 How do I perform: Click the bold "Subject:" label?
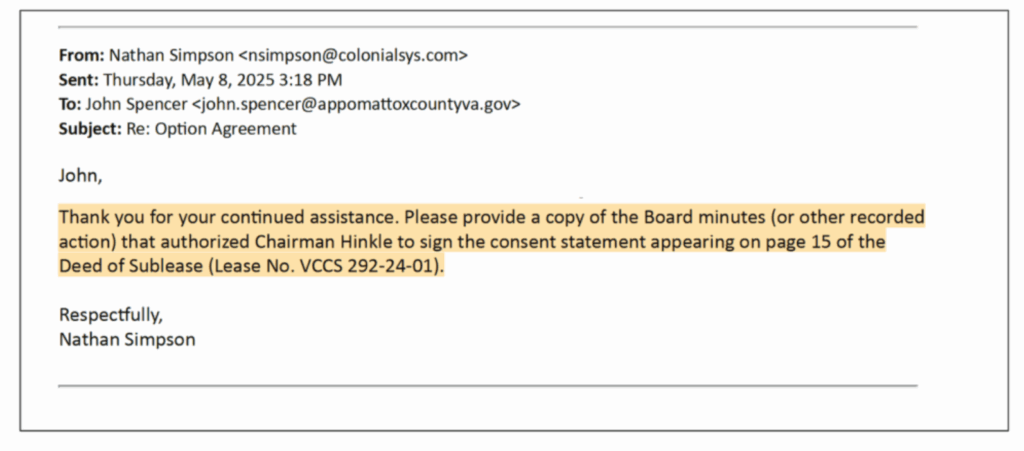coord(88,128)
